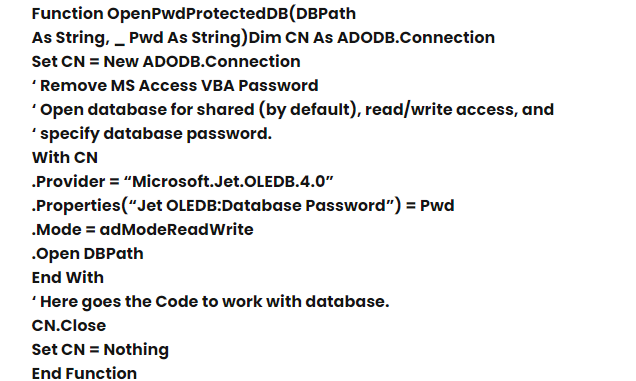Screen dimensions: 636x381
Task: Click the '.Mode = adModeReadWrite' line
Action: click(x=142, y=230)
